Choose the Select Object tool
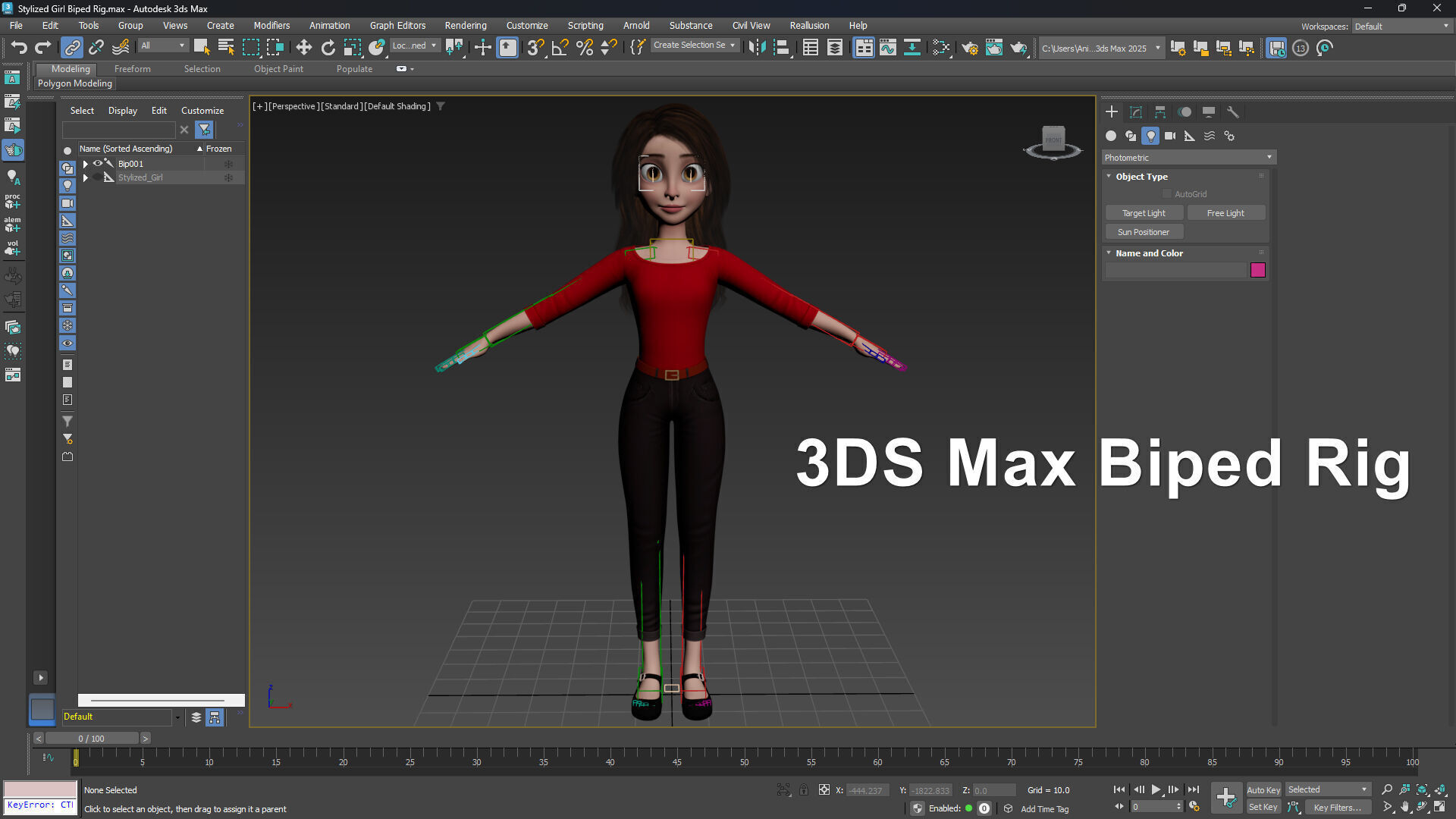The width and height of the screenshot is (1456, 819). pos(202,47)
